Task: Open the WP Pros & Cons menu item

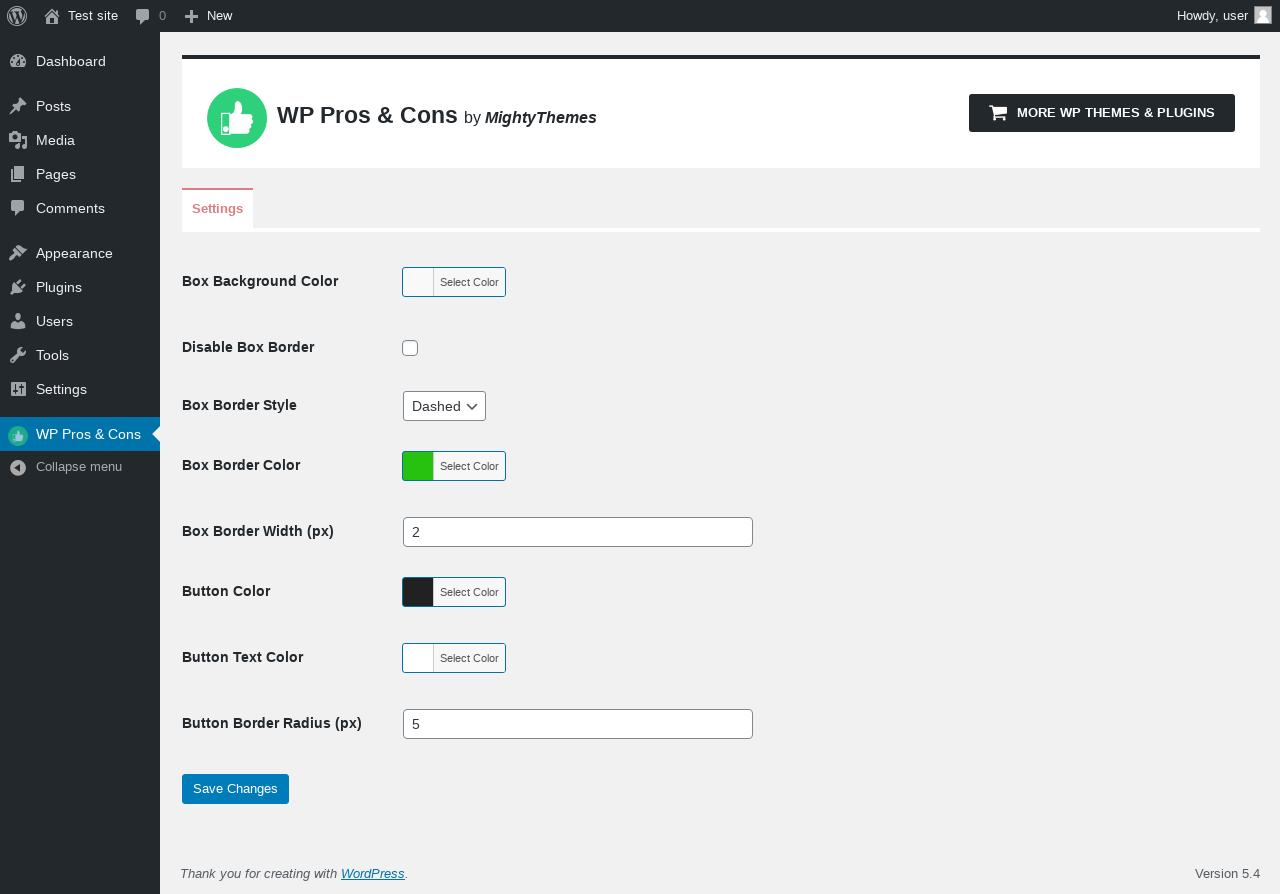Action: click(x=80, y=434)
